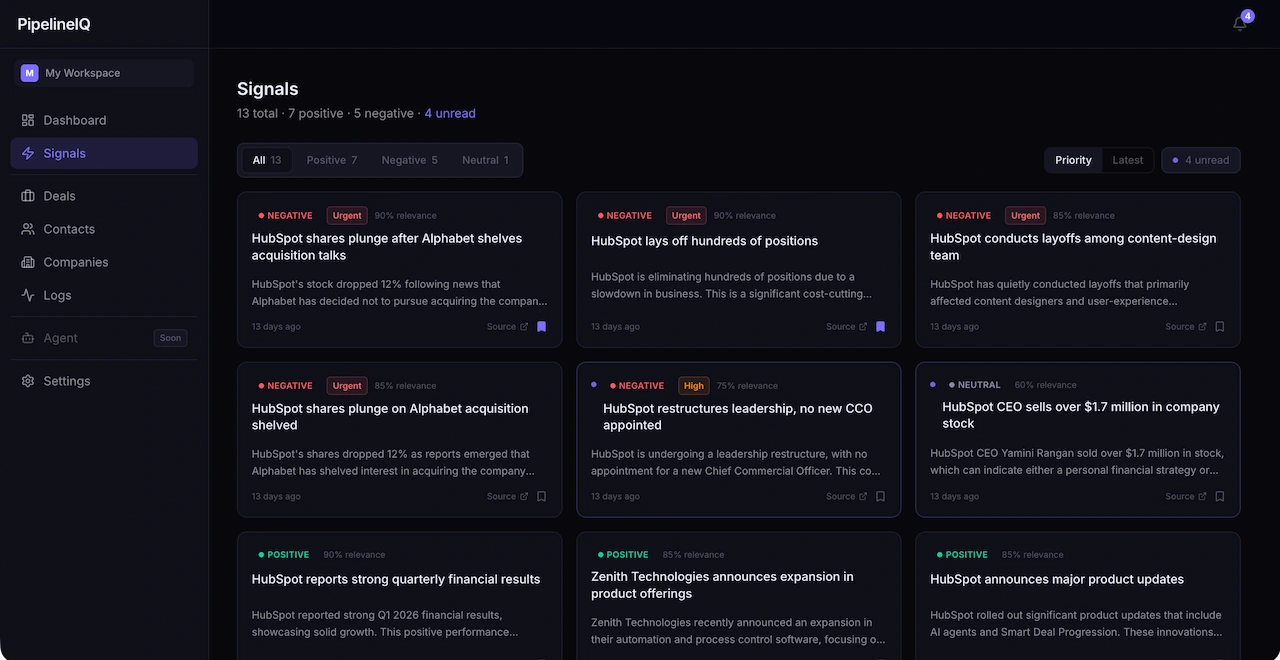
Task: Select the Negative 5 filter tab
Action: tap(410, 160)
